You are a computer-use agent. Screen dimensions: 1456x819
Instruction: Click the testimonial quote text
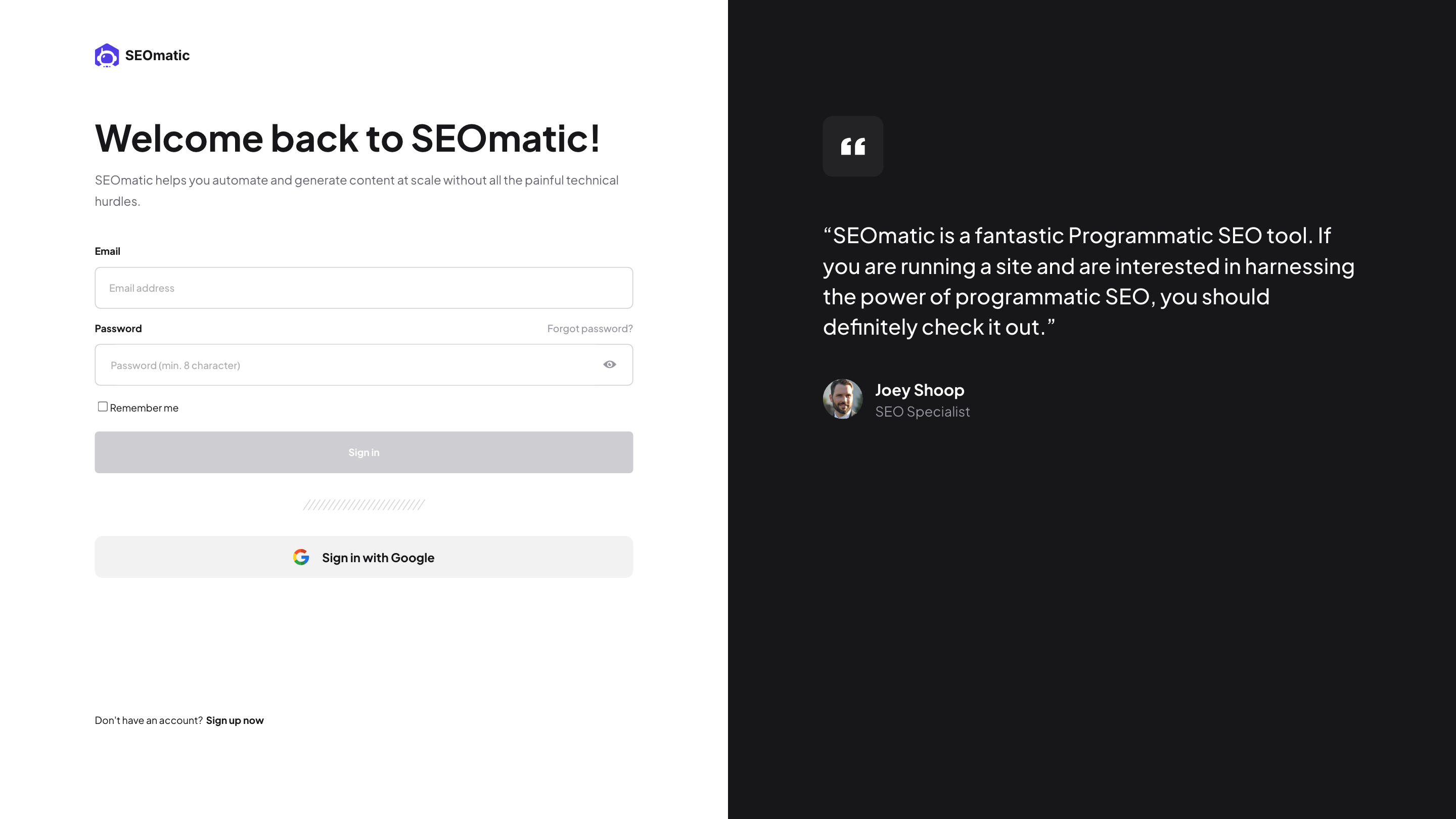(1091, 281)
